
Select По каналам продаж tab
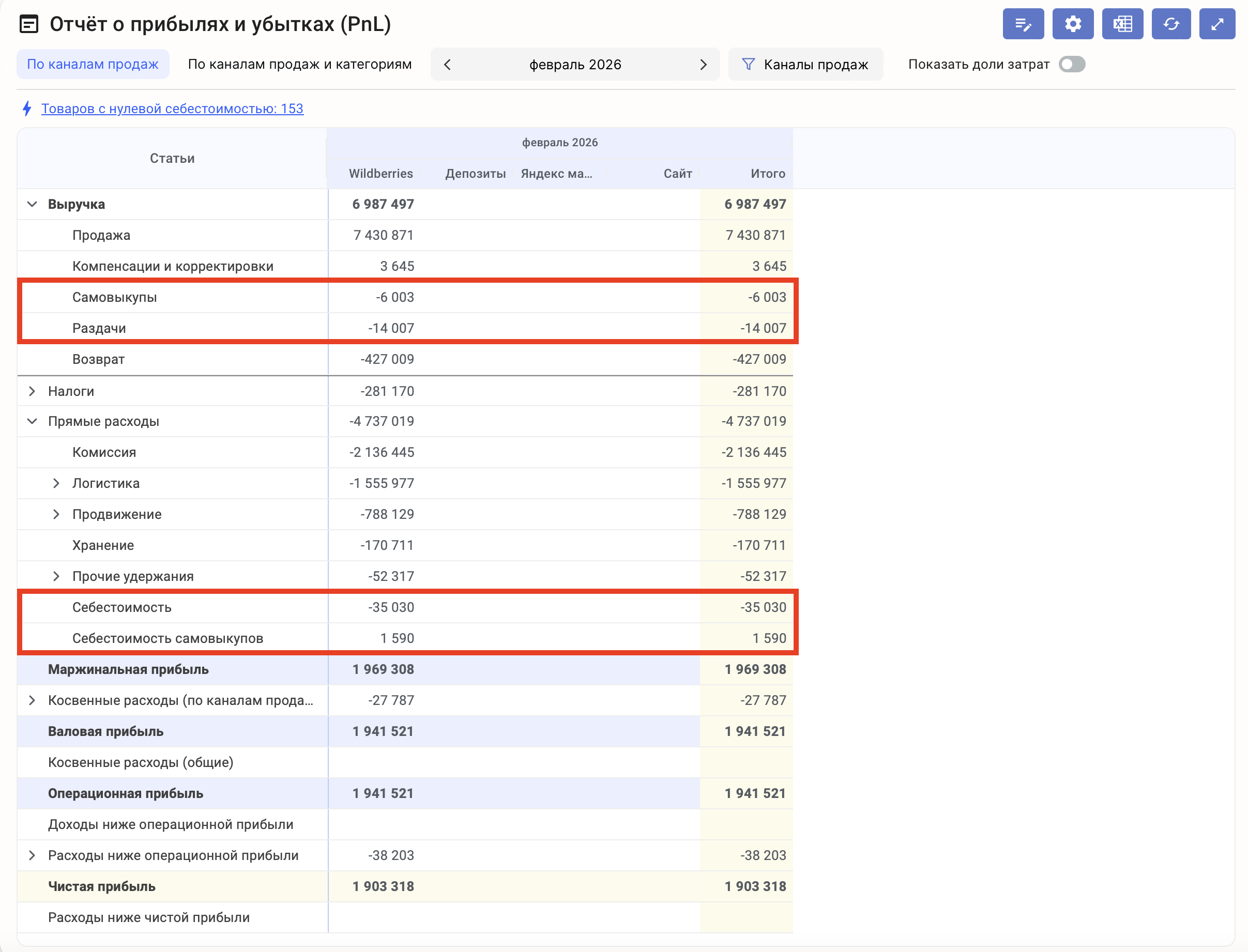[x=93, y=64]
